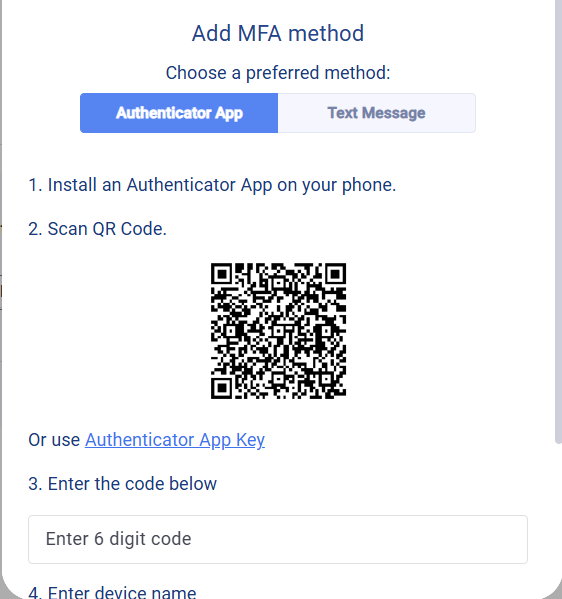This screenshot has width=562, height=599.
Task: Click the center of the QR code image
Action: click(x=279, y=331)
